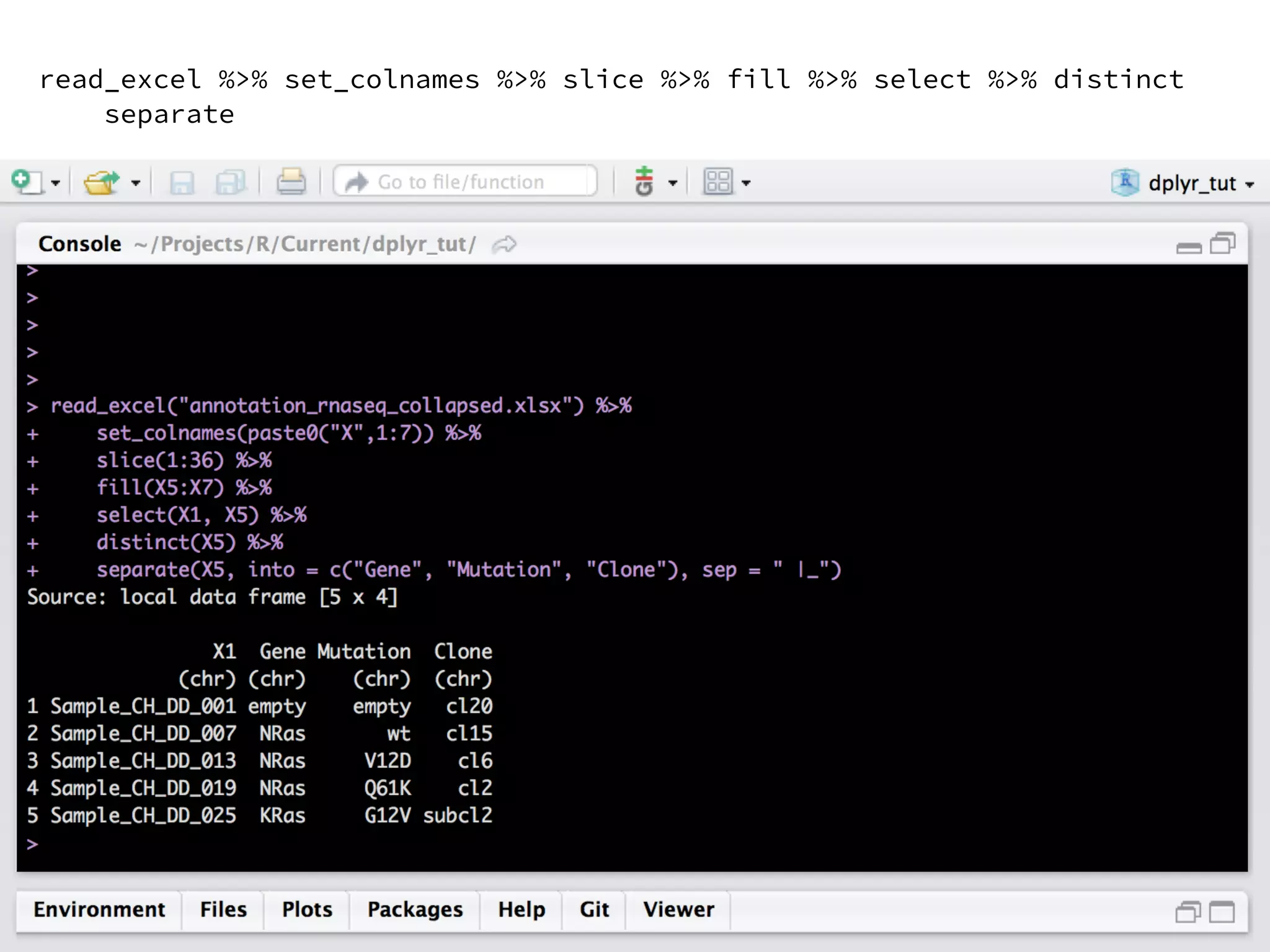The image size is (1270, 952).
Task: Click the Sample_CH_DD_001 row in output
Action: pyautogui.click(x=260, y=707)
